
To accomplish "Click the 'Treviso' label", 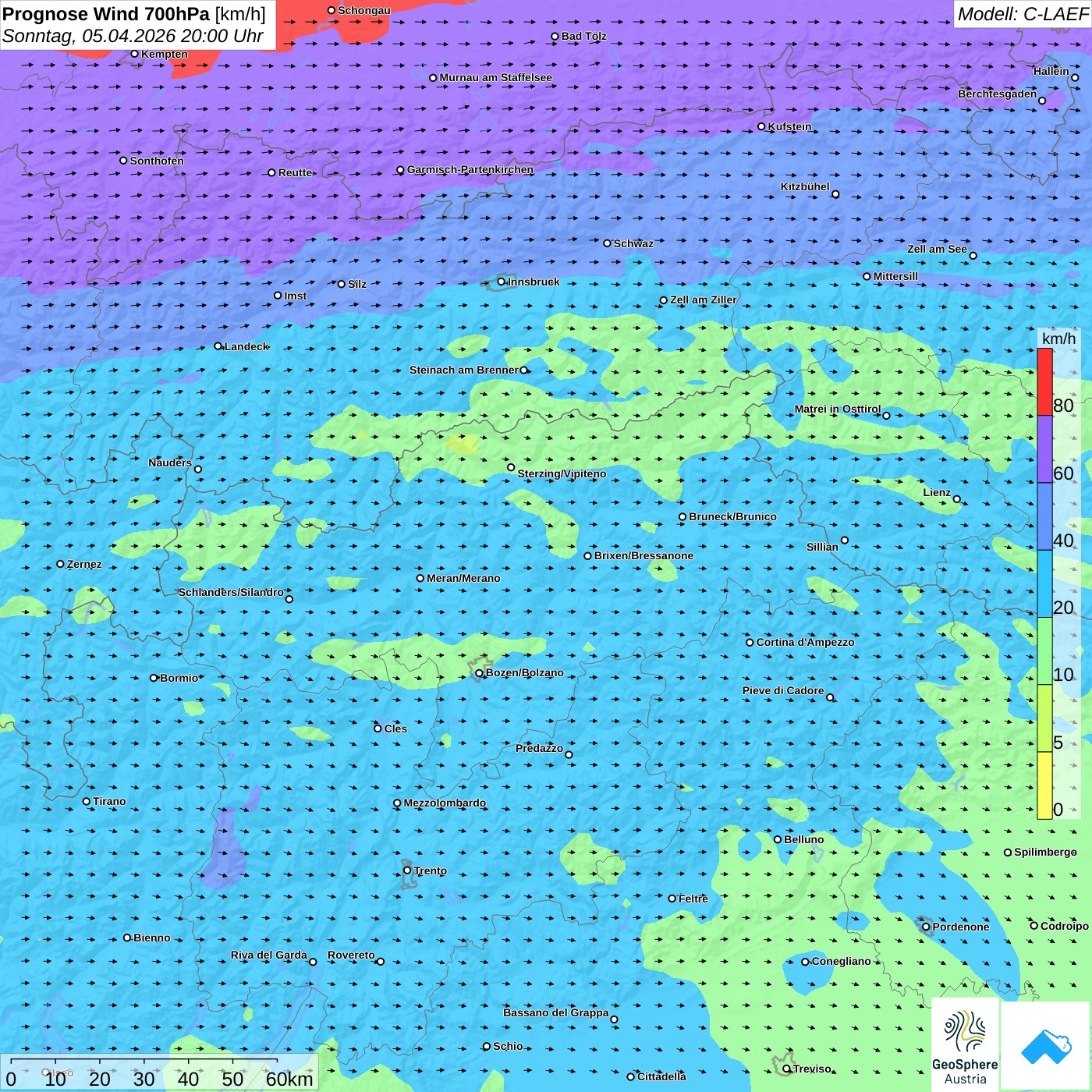I will click(811, 1069).
